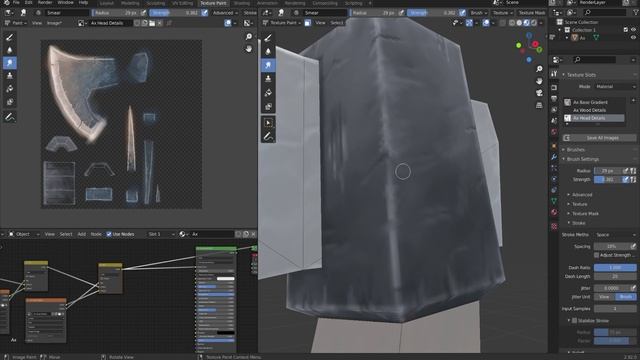The image size is (640, 360).
Task: Select the Draw brush tool in image editor
Action: (10, 37)
